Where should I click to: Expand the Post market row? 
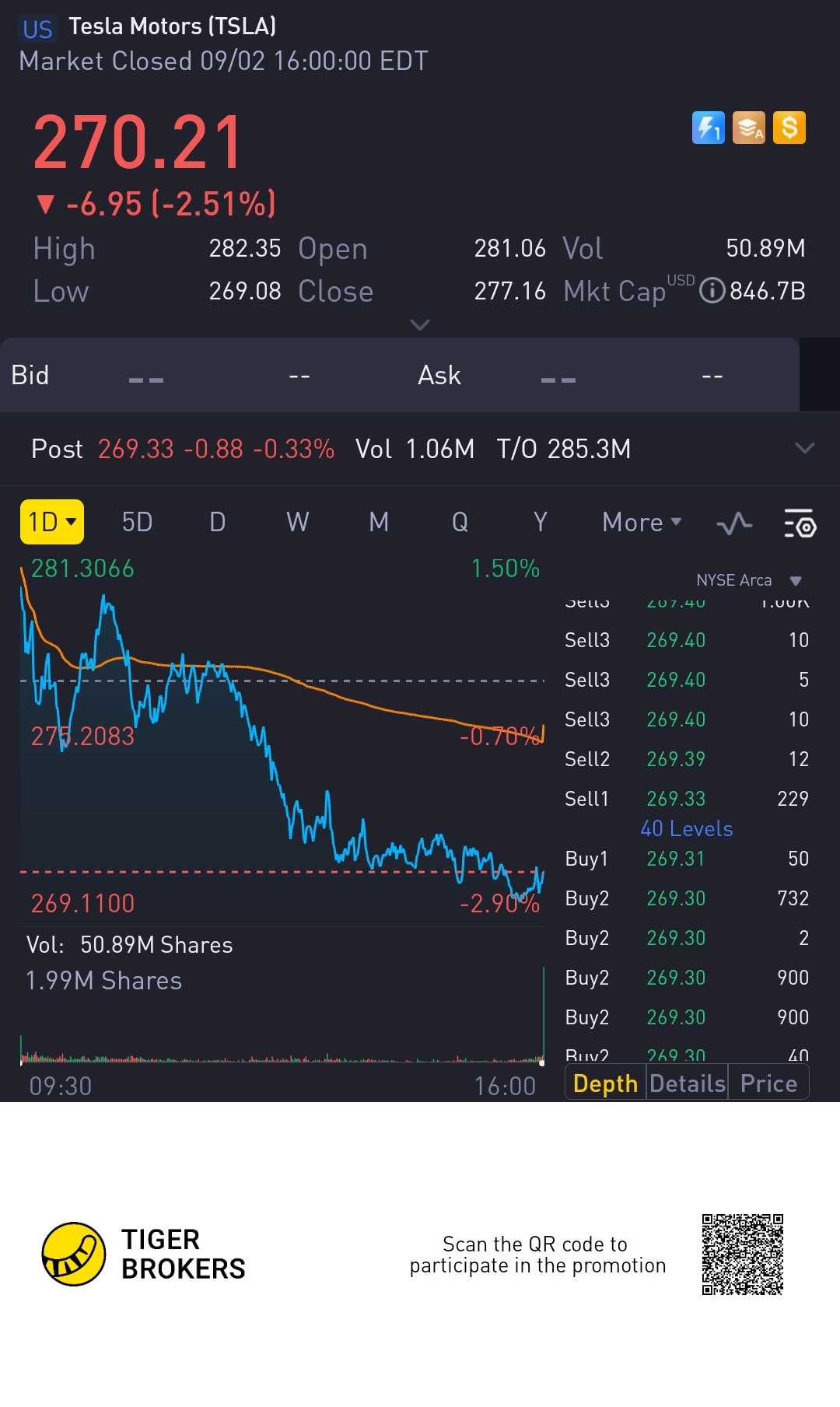coord(805,448)
